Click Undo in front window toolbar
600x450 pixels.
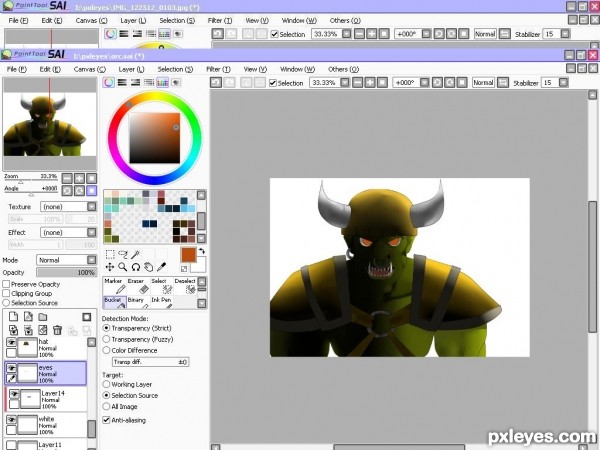click(216, 82)
